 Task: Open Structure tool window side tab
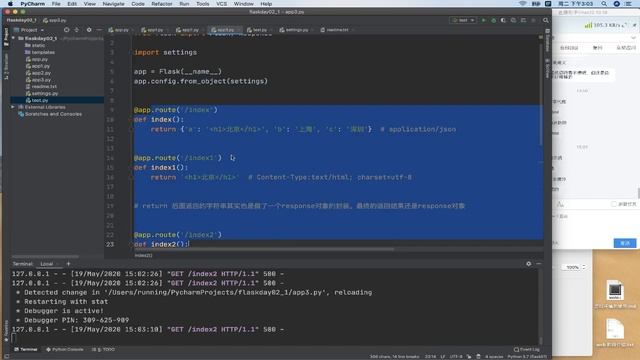click(x=6, y=67)
